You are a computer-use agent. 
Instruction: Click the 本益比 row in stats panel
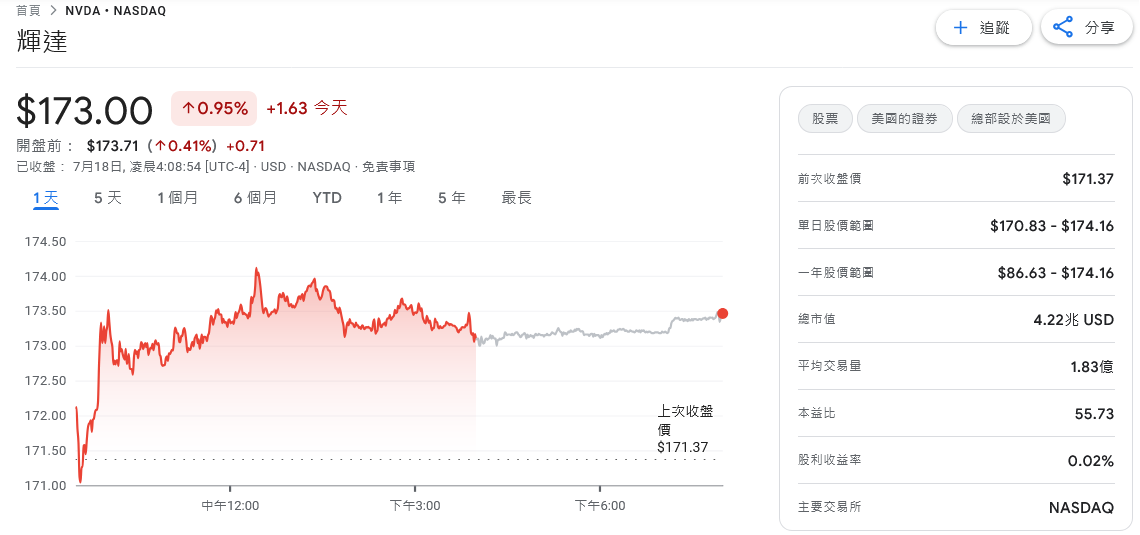click(x=955, y=414)
